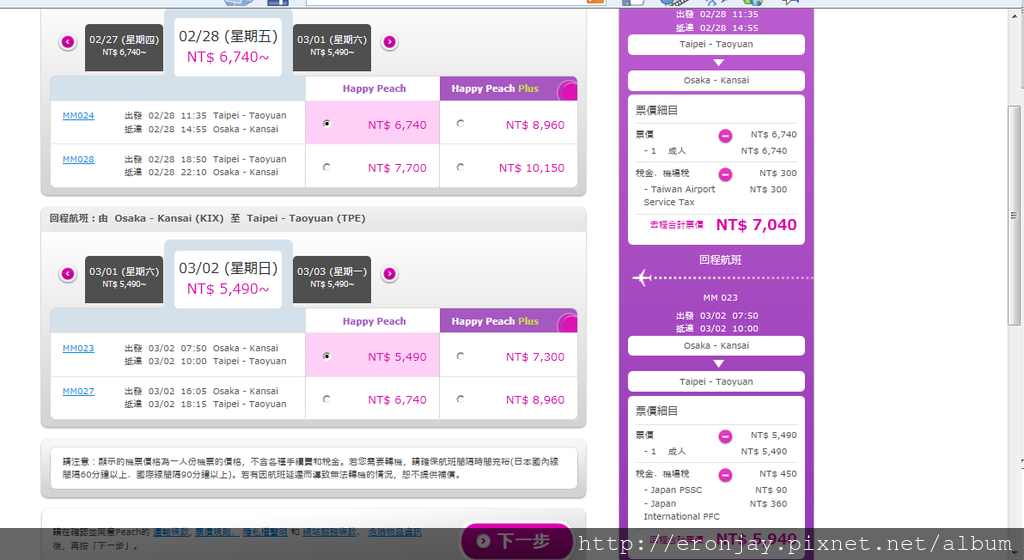Viewport: 1024px width, 560px height.
Task: Select Happy Peach Plus NT$ 7,300 for MM023
Action: [460, 356]
